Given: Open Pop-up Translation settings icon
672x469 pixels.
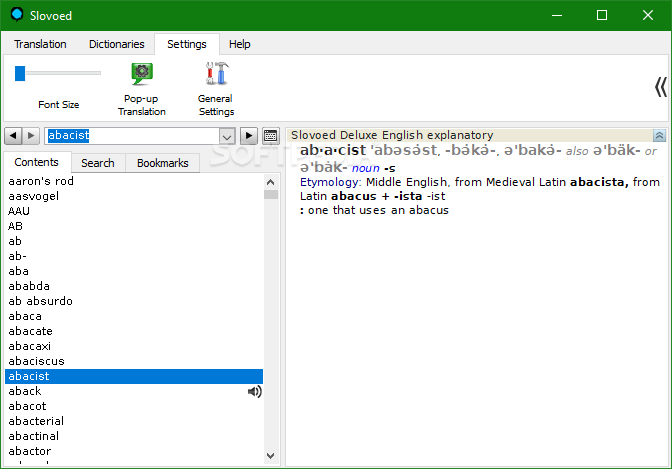Looking at the screenshot, I should click(x=141, y=74).
